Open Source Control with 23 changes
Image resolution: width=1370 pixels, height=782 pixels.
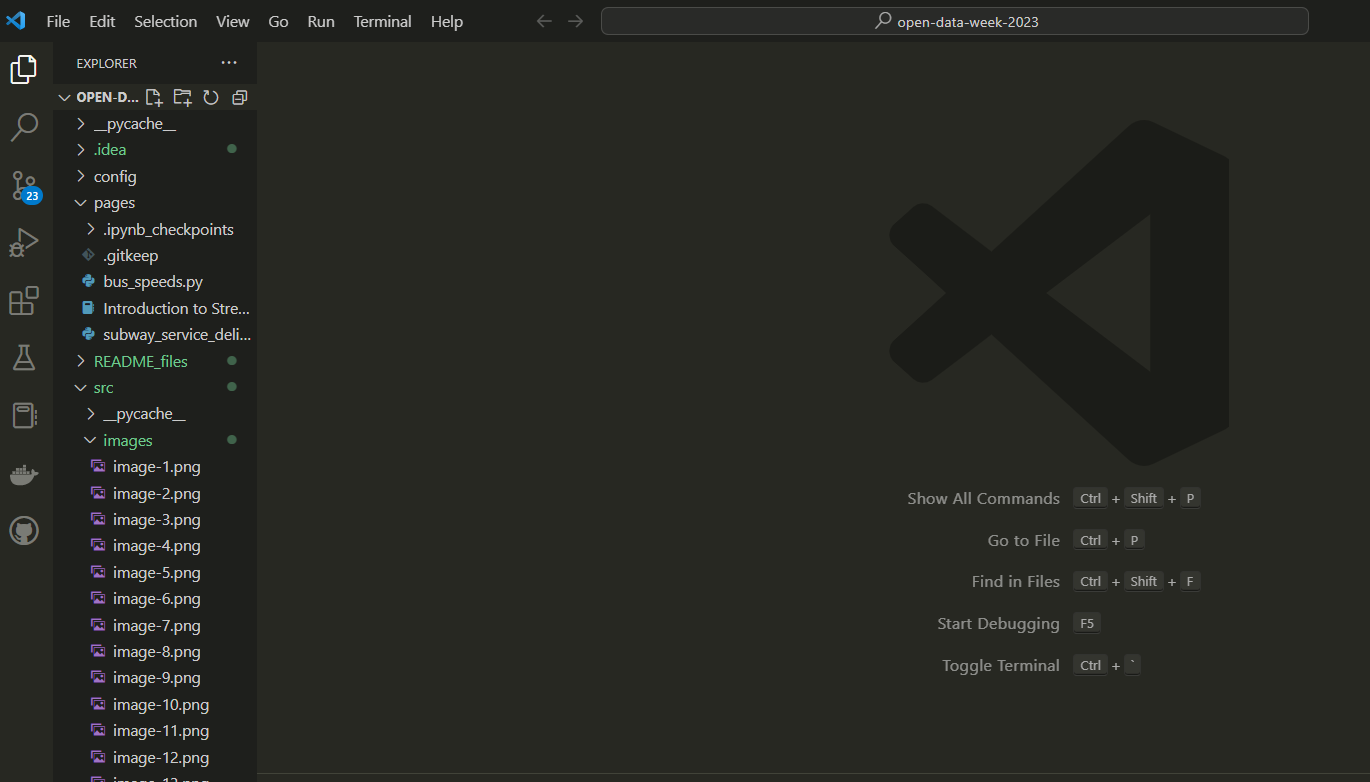24,186
